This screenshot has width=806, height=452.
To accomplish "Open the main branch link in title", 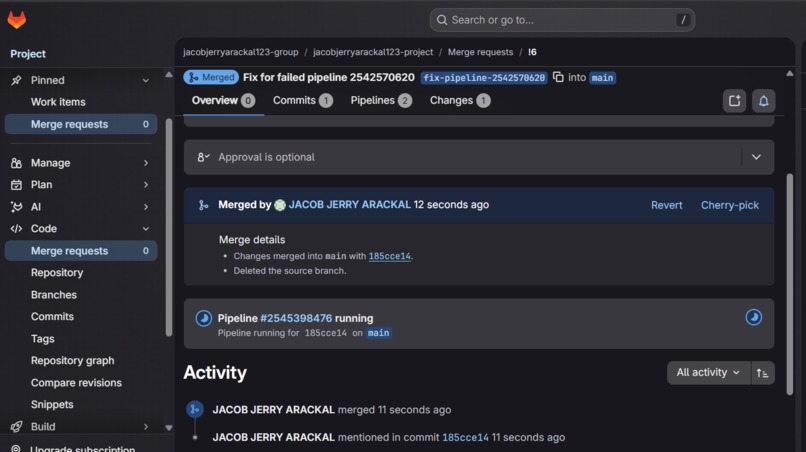I will point(602,78).
